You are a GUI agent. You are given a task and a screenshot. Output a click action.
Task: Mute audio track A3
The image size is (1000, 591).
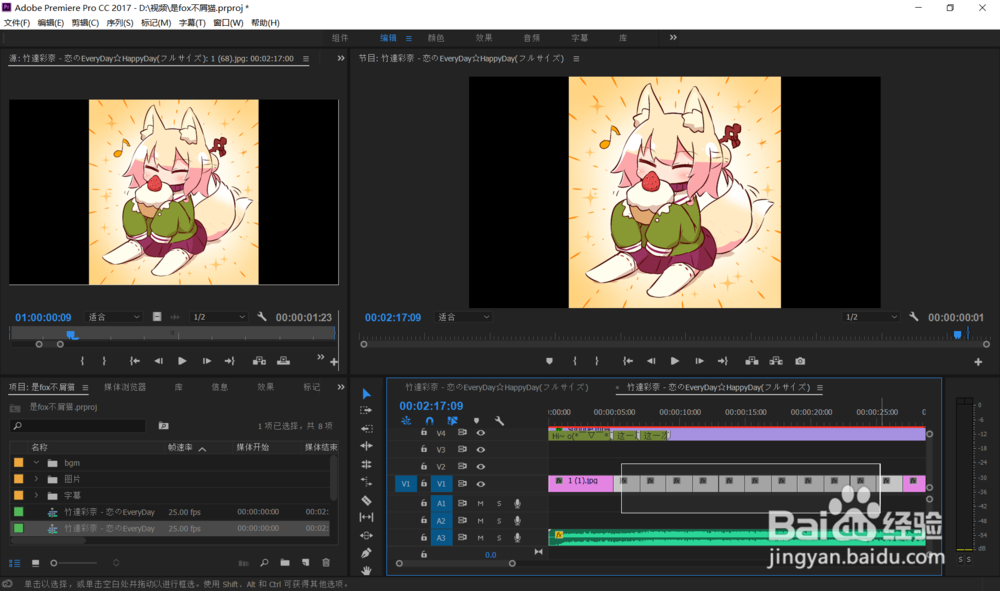(x=480, y=538)
